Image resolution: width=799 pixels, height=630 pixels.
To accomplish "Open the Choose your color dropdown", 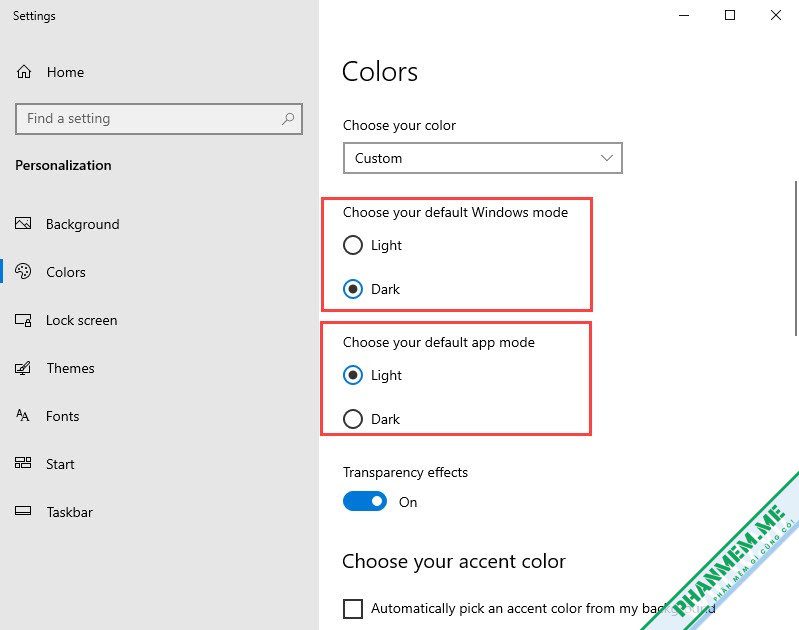I will [483, 158].
